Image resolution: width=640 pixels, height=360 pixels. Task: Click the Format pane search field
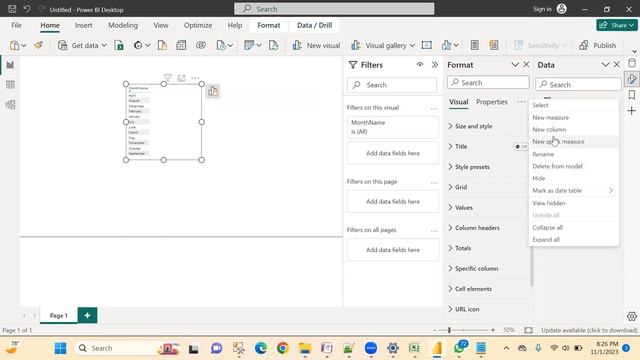tap(488, 82)
